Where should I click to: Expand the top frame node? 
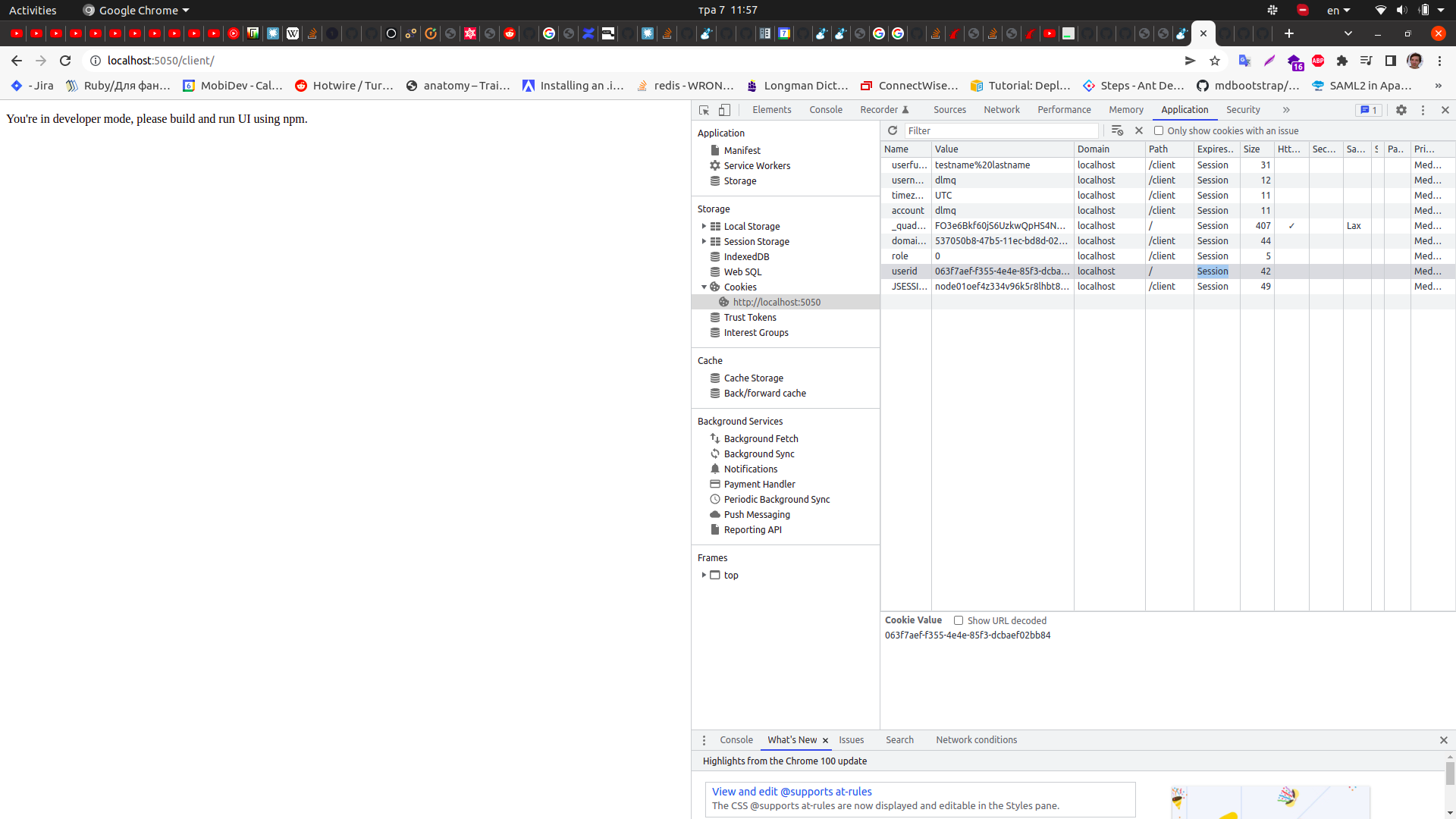tap(704, 575)
